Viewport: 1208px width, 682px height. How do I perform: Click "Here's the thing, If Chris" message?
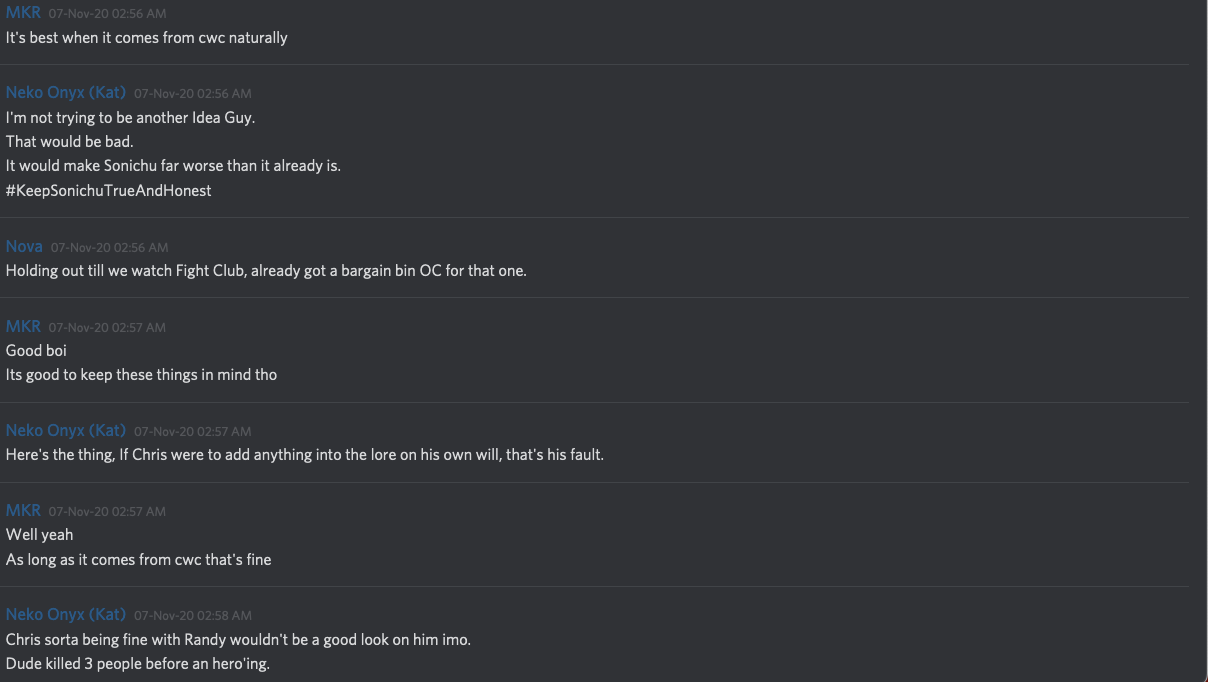pos(304,454)
